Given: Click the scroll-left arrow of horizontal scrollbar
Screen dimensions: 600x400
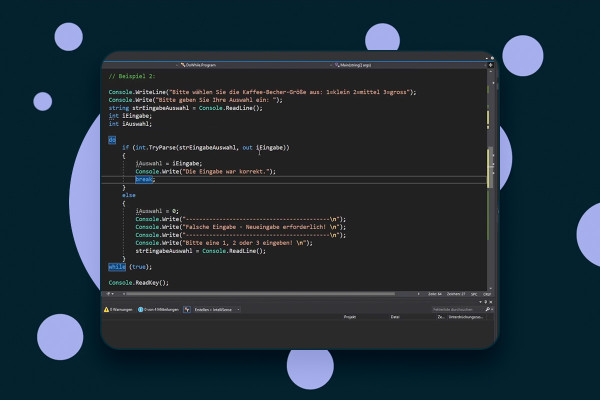Looking at the screenshot, I should pyautogui.click(x=124, y=294).
